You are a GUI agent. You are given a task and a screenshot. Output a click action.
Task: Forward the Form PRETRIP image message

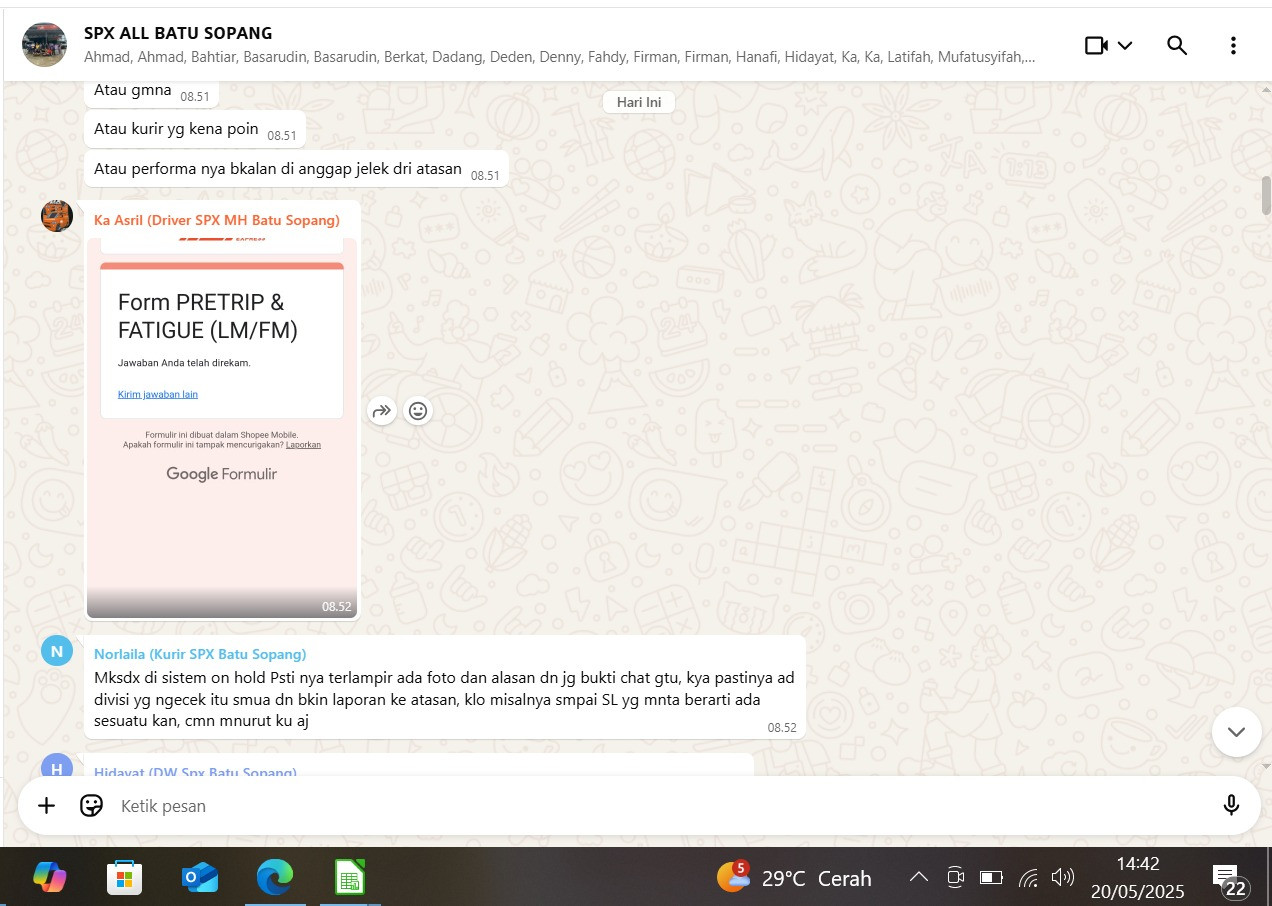[x=382, y=410]
